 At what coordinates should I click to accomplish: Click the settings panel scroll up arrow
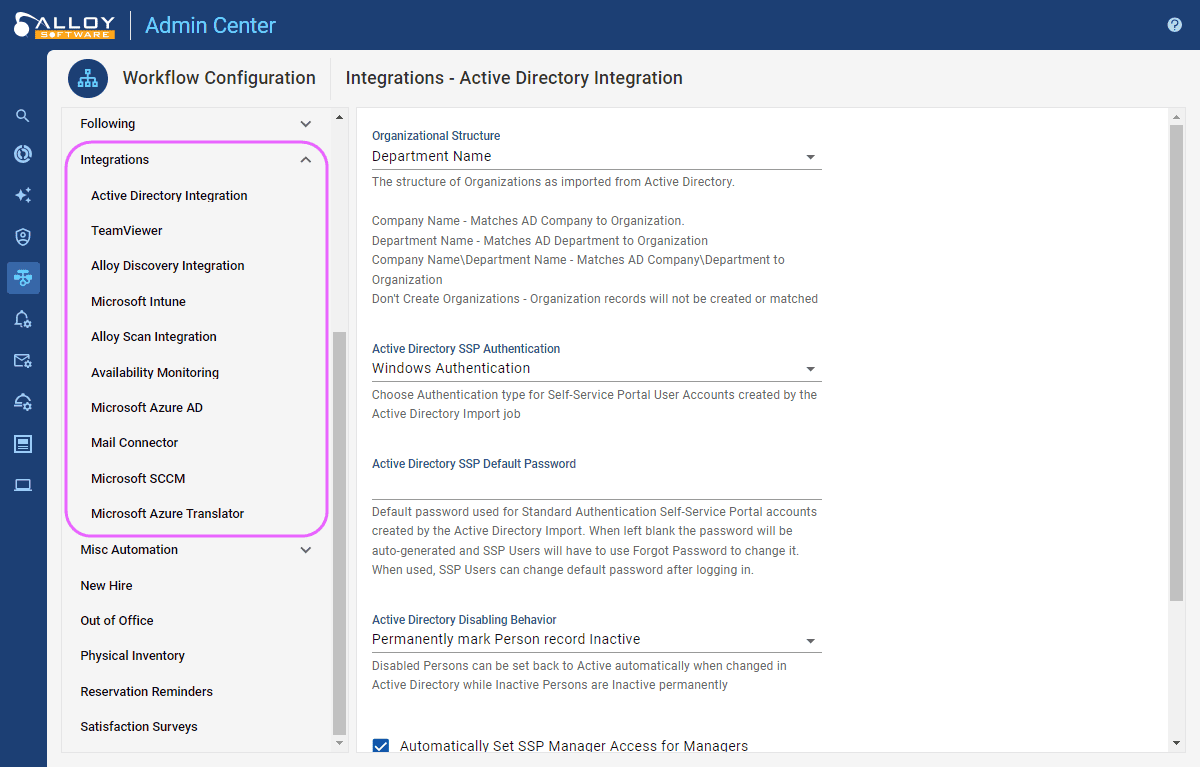tap(1176, 116)
